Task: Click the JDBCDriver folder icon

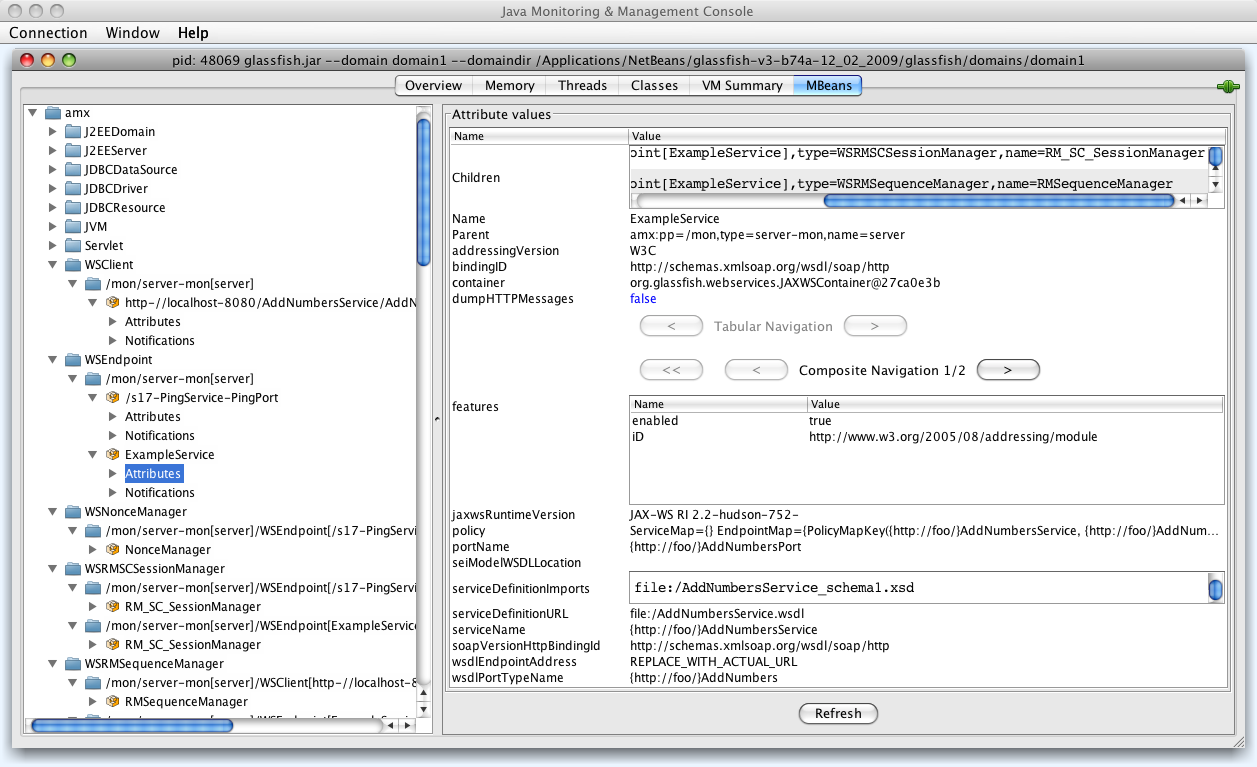Action: (x=72, y=189)
